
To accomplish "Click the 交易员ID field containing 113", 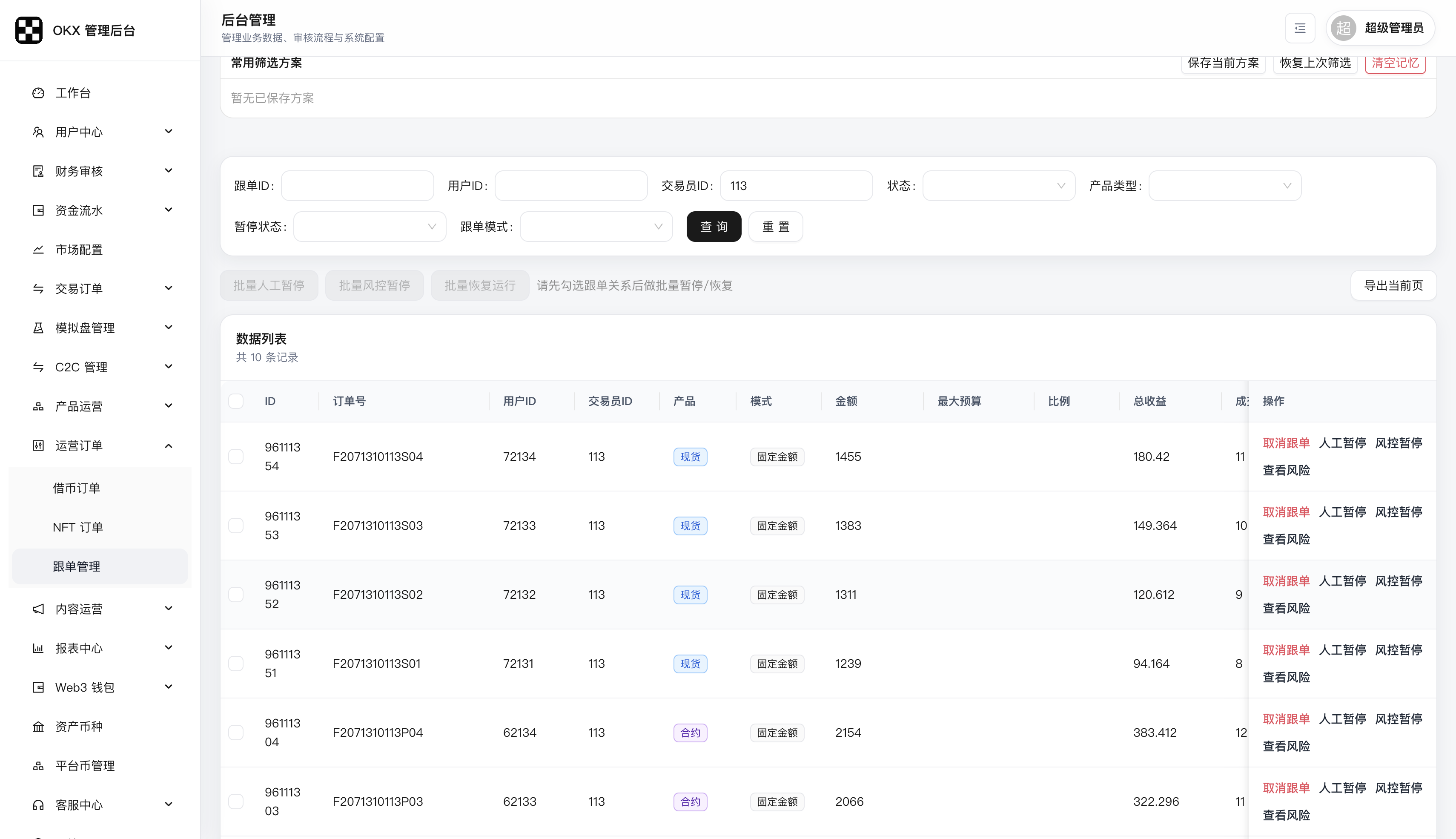I will click(x=796, y=186).
